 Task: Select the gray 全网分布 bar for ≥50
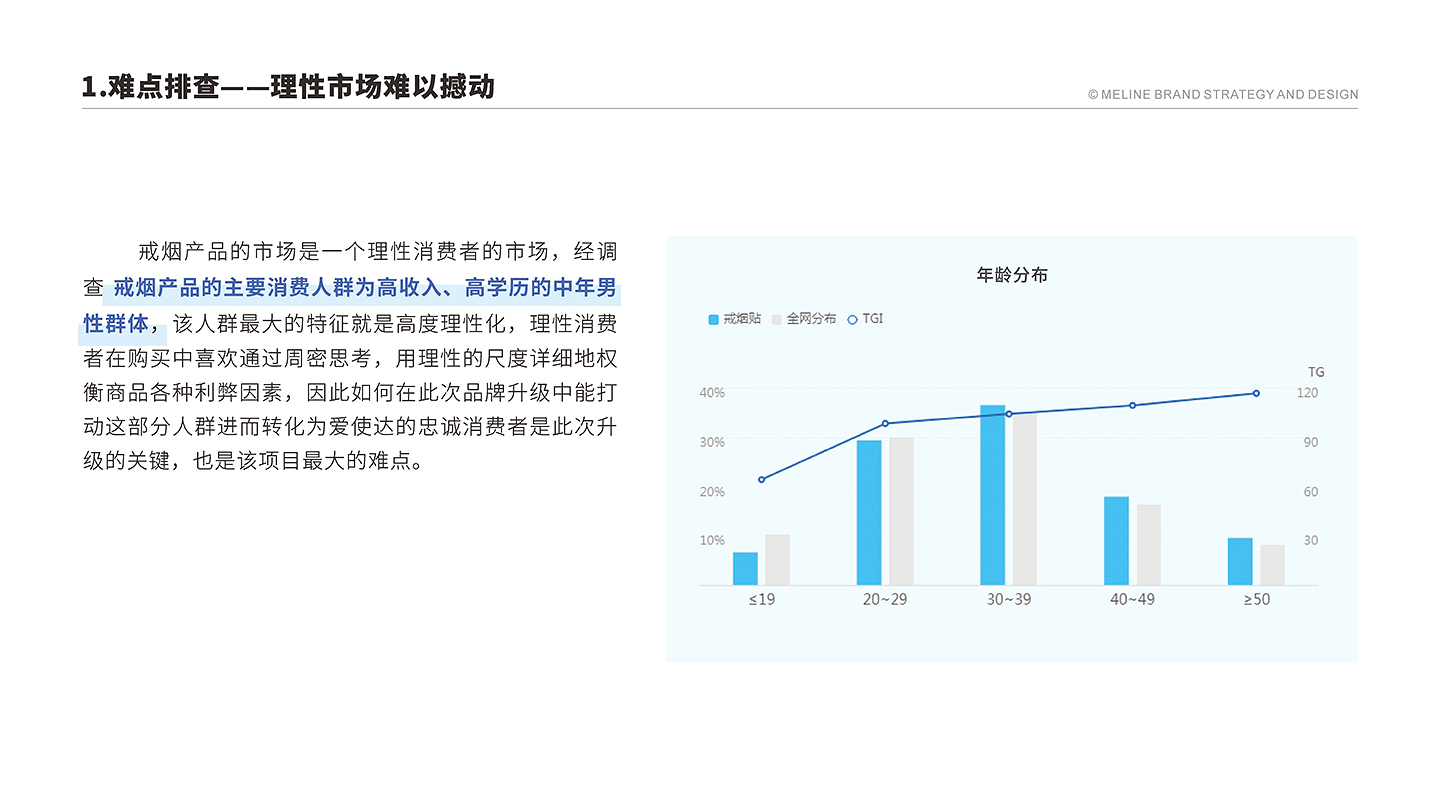(x=1272, y=565)
